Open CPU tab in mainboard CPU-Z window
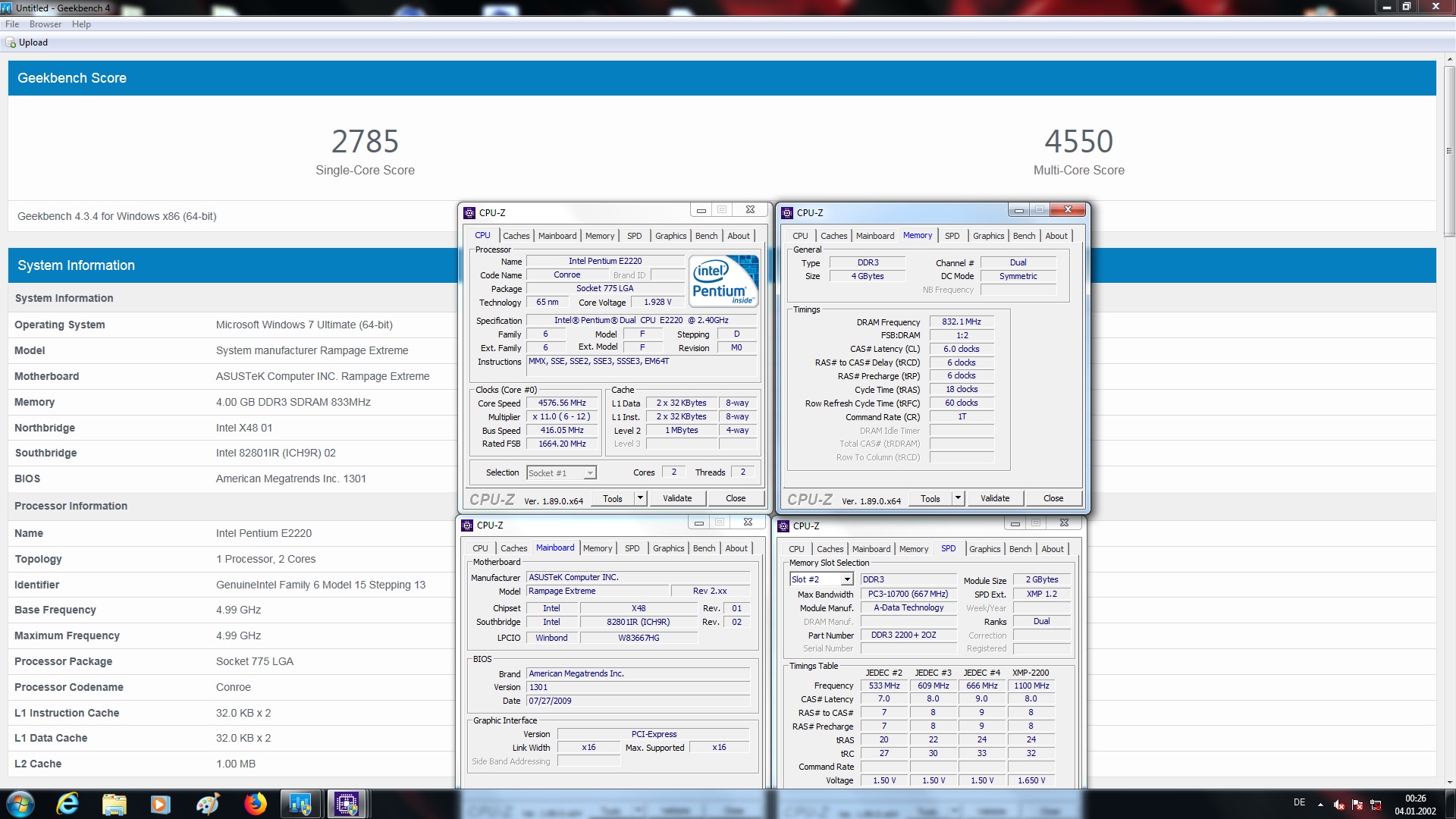Viewport: 1456px width, 819px height. [x=480, y=548]
